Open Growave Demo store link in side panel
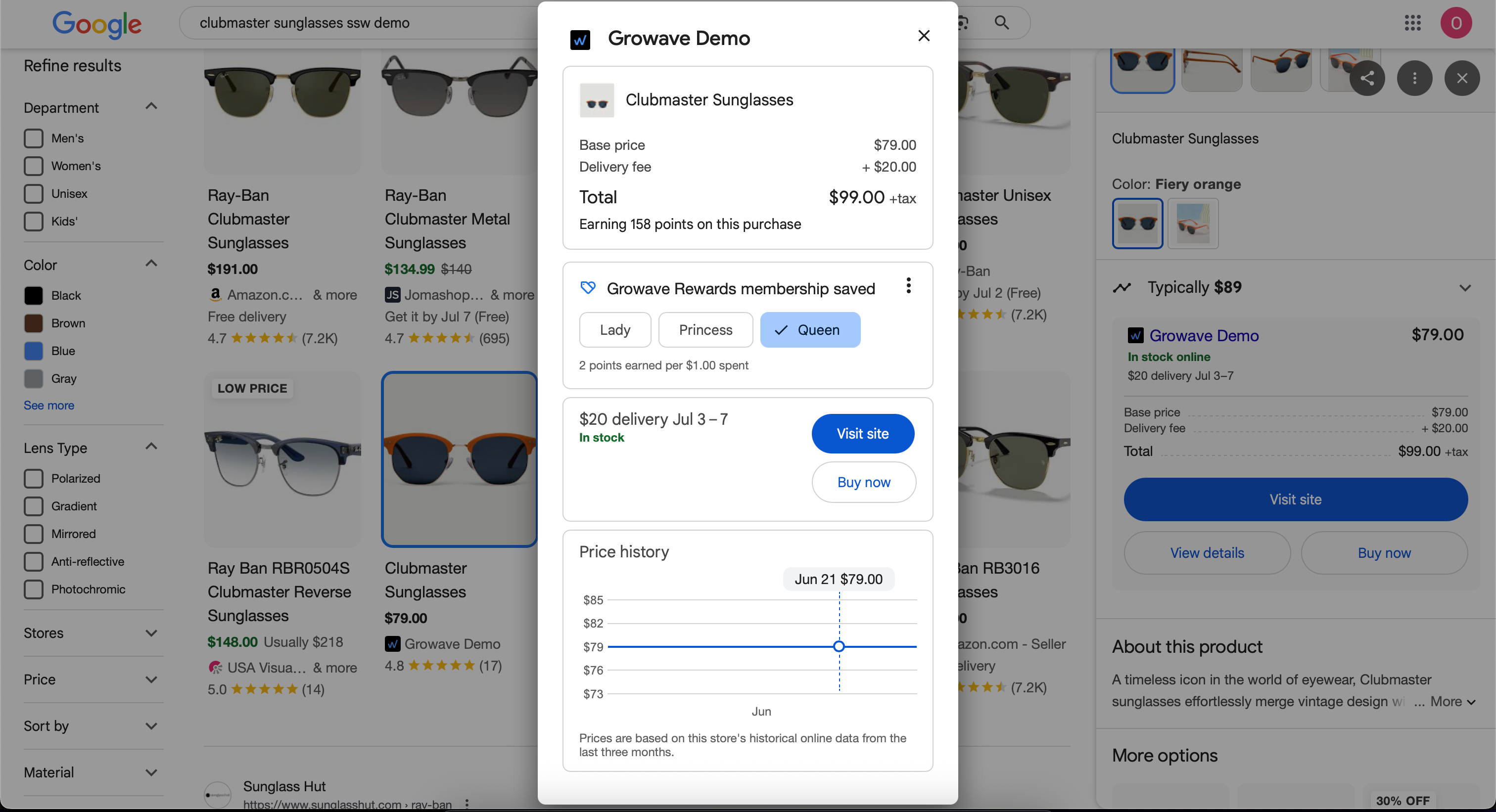Viewport: 1496px width, 812px height. (1204, 335)
